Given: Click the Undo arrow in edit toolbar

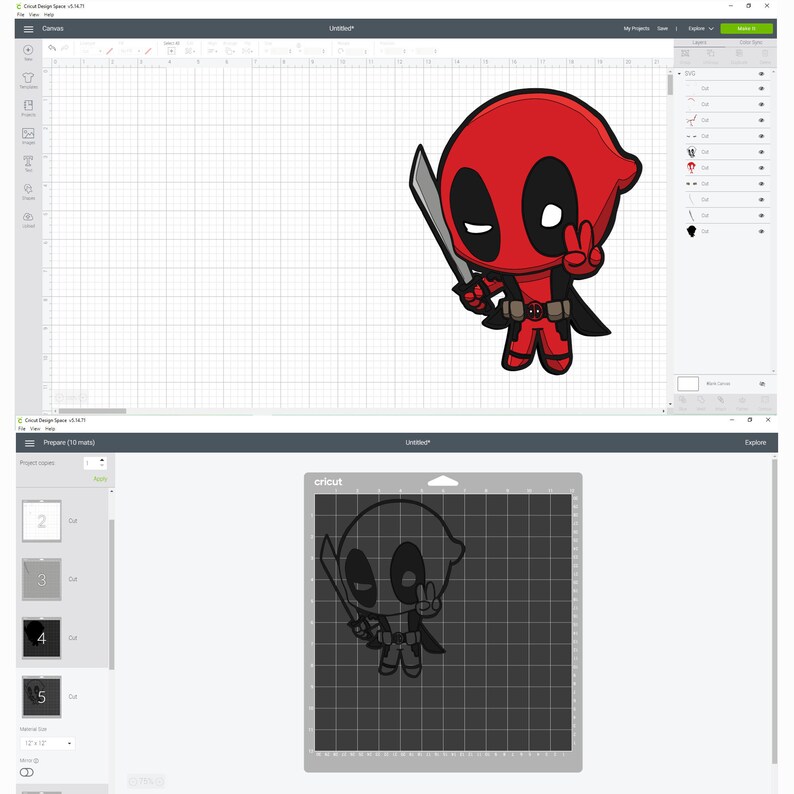Looking at the screenshot, I should tap(52, 48).
